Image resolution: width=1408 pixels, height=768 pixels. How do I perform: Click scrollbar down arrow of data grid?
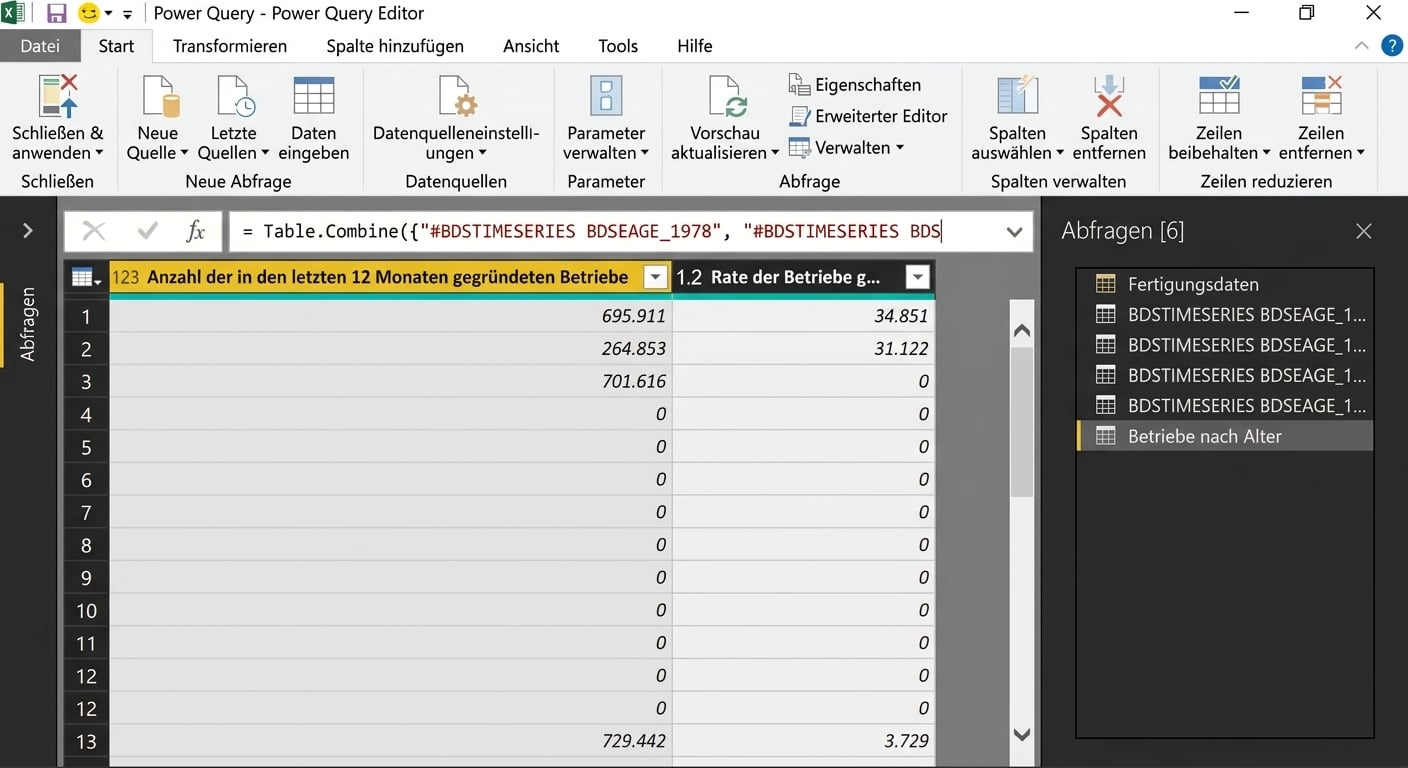pos(1021,734)
